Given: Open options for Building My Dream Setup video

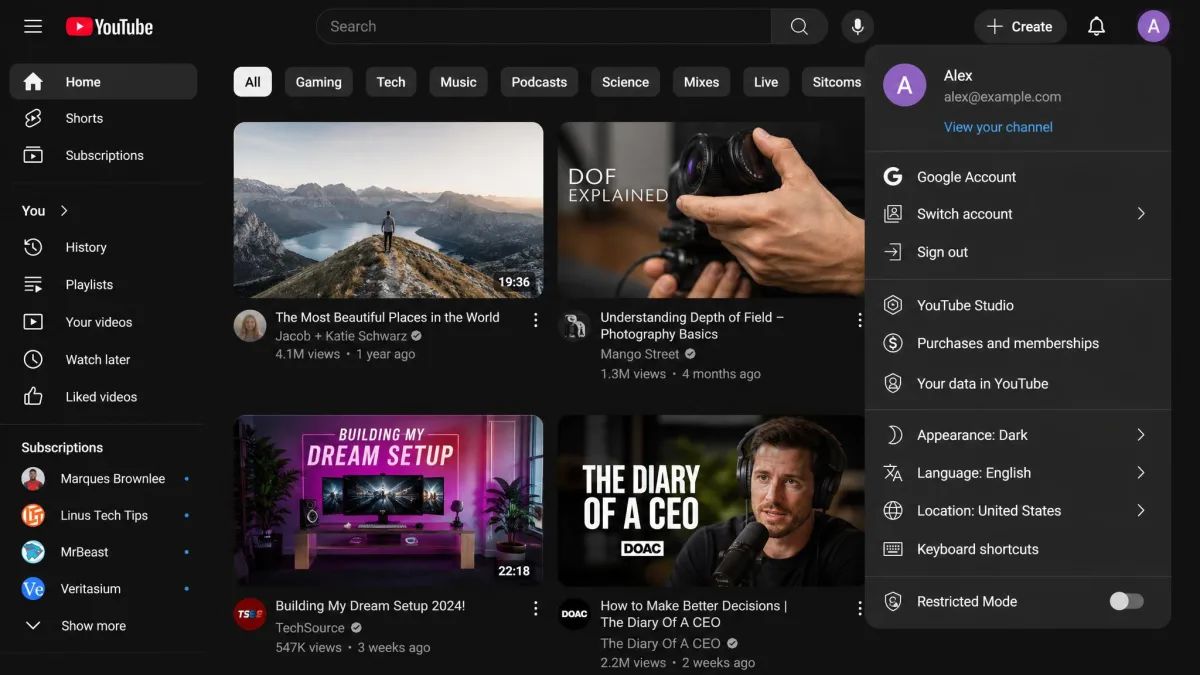Looking at the screenshot, I should click(535, 608).
